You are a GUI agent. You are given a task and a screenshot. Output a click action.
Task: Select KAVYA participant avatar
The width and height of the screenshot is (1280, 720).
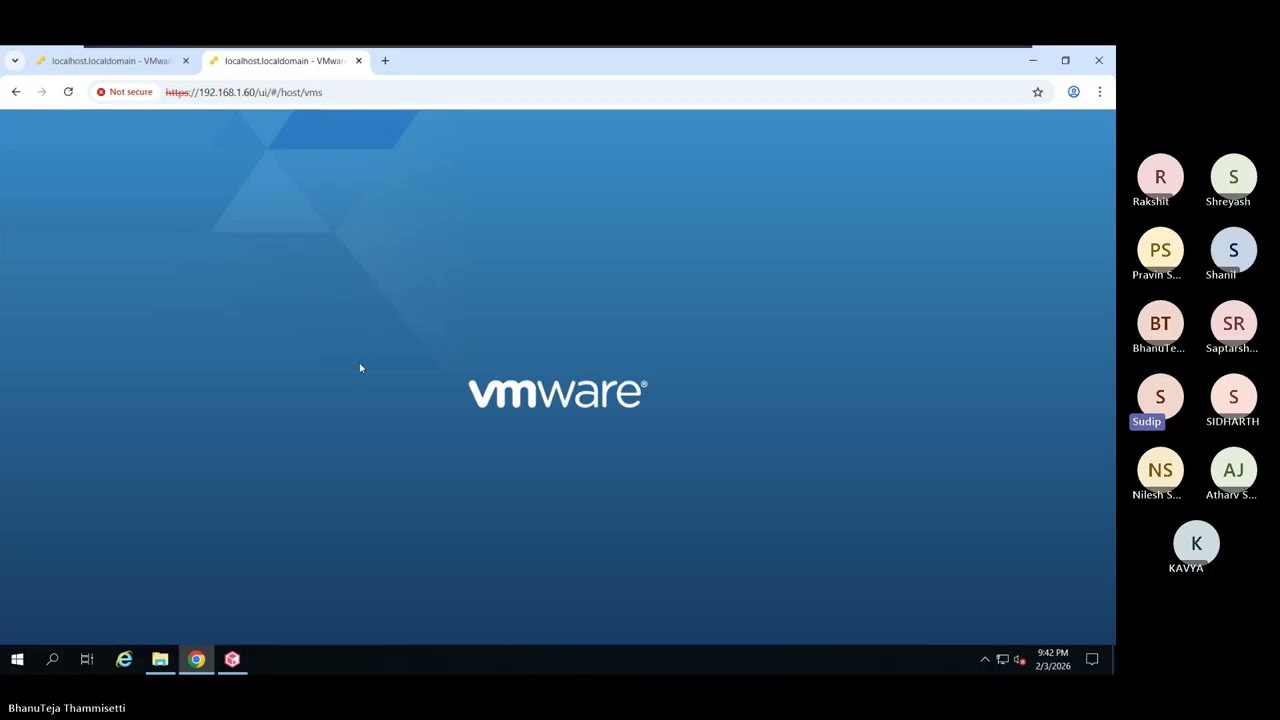pos(1196,543)
